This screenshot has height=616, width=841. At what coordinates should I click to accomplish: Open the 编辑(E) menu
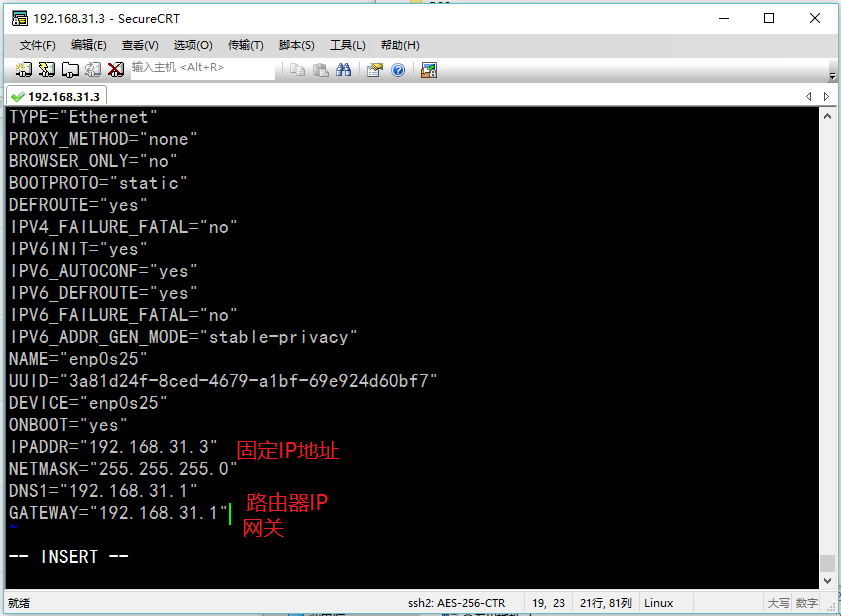88,46
